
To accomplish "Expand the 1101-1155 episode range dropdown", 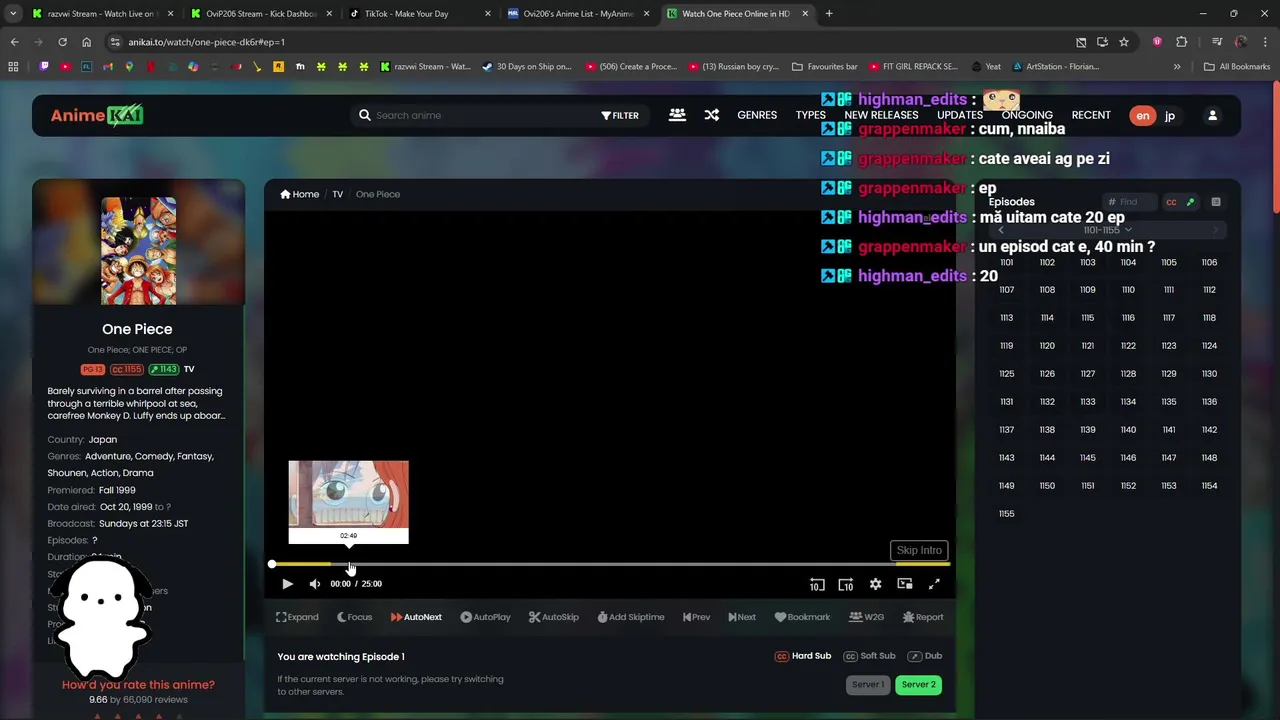I will click(x=1107, y=230).
